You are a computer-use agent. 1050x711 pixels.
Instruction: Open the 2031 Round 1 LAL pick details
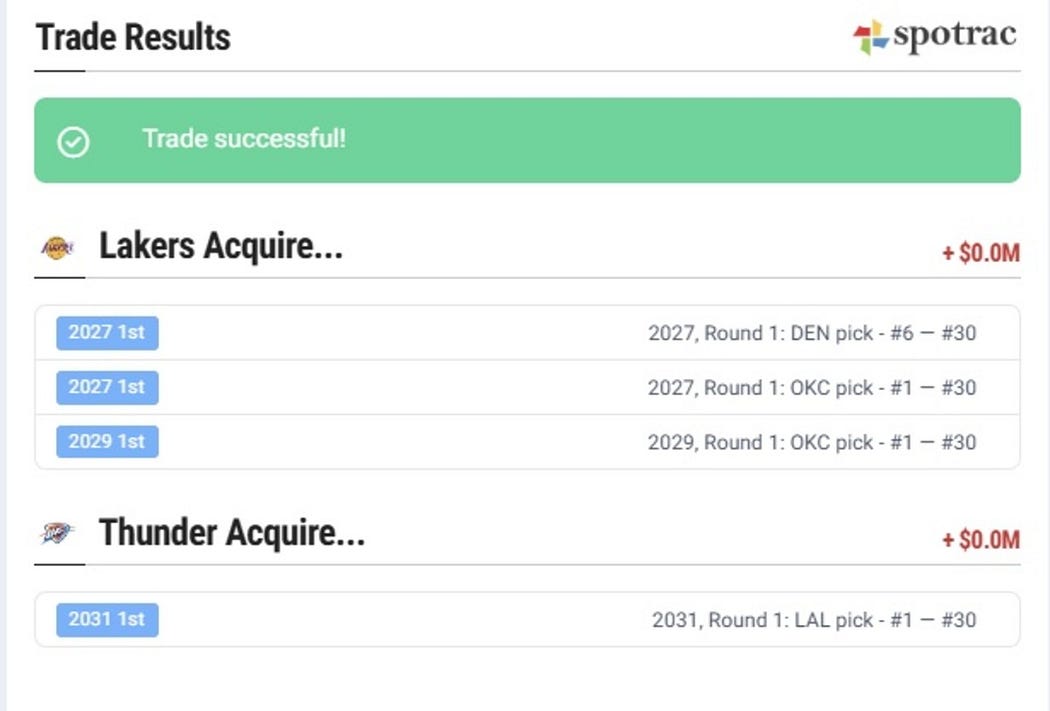[813, 620]
